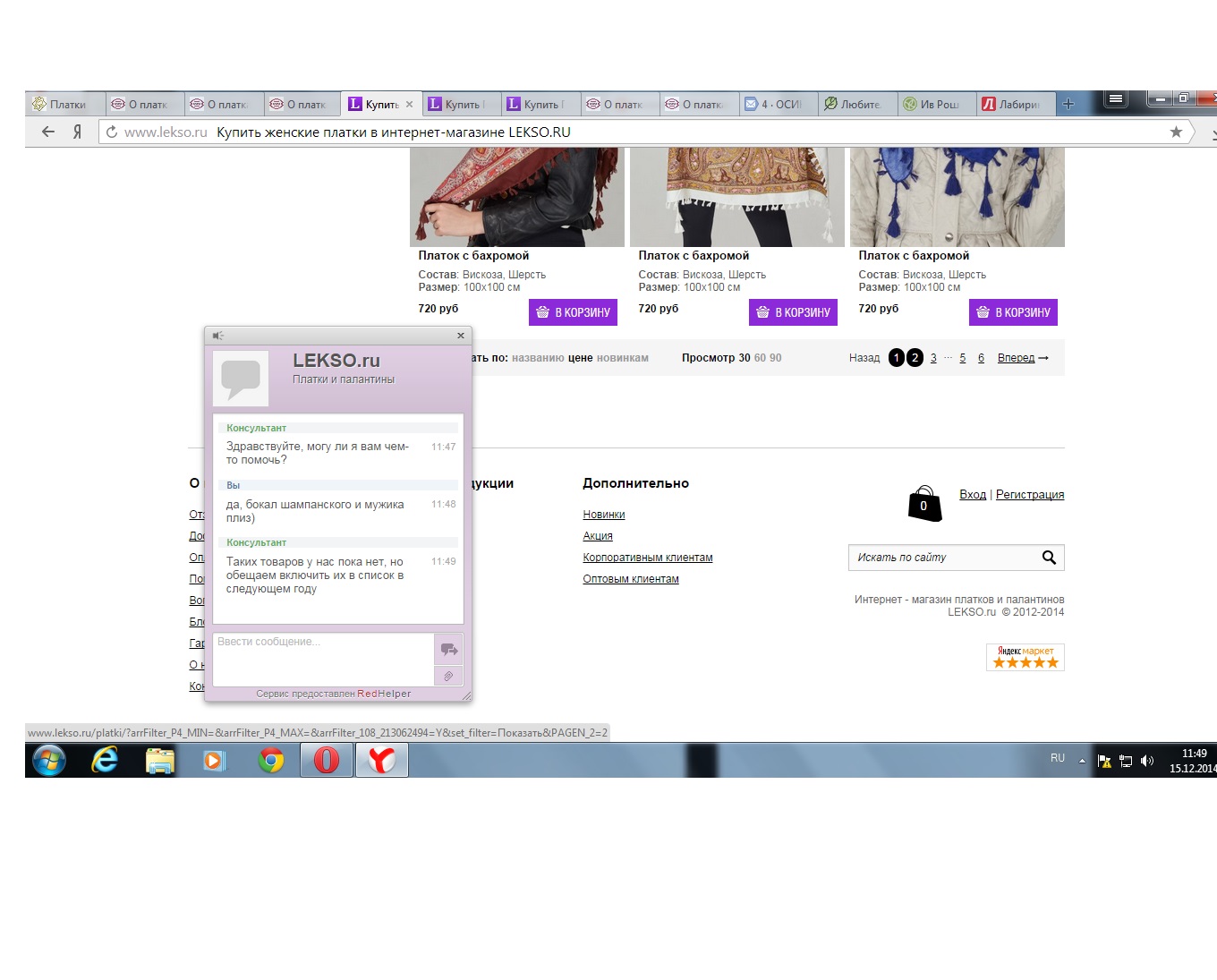This screenshot has width=1217, height=980.
Task: Toggle chat sound with the speaker icon
Action: [x=217, y=336]
